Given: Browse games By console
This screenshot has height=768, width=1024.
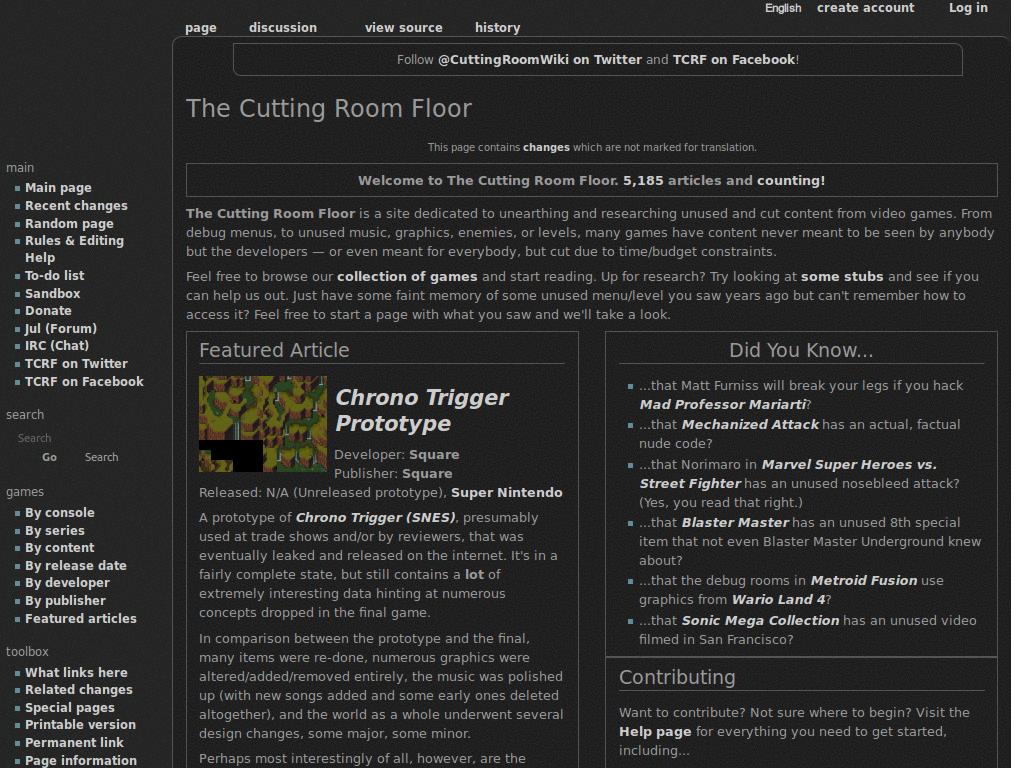Looking at the screenshot, I should pos(59,513).
